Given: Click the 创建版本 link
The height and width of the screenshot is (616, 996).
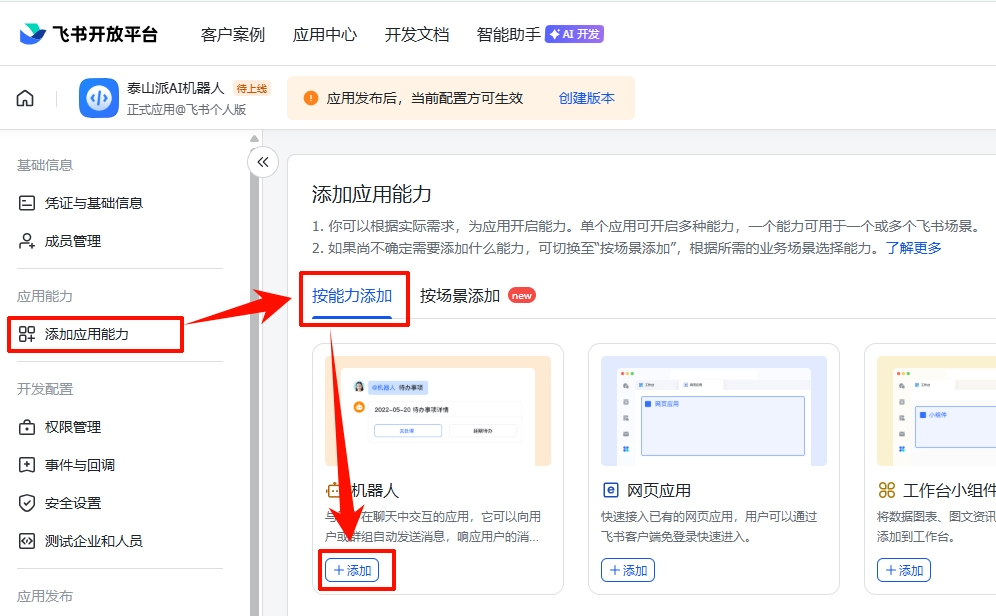Looking at the screenshot, I should (586, 98).
